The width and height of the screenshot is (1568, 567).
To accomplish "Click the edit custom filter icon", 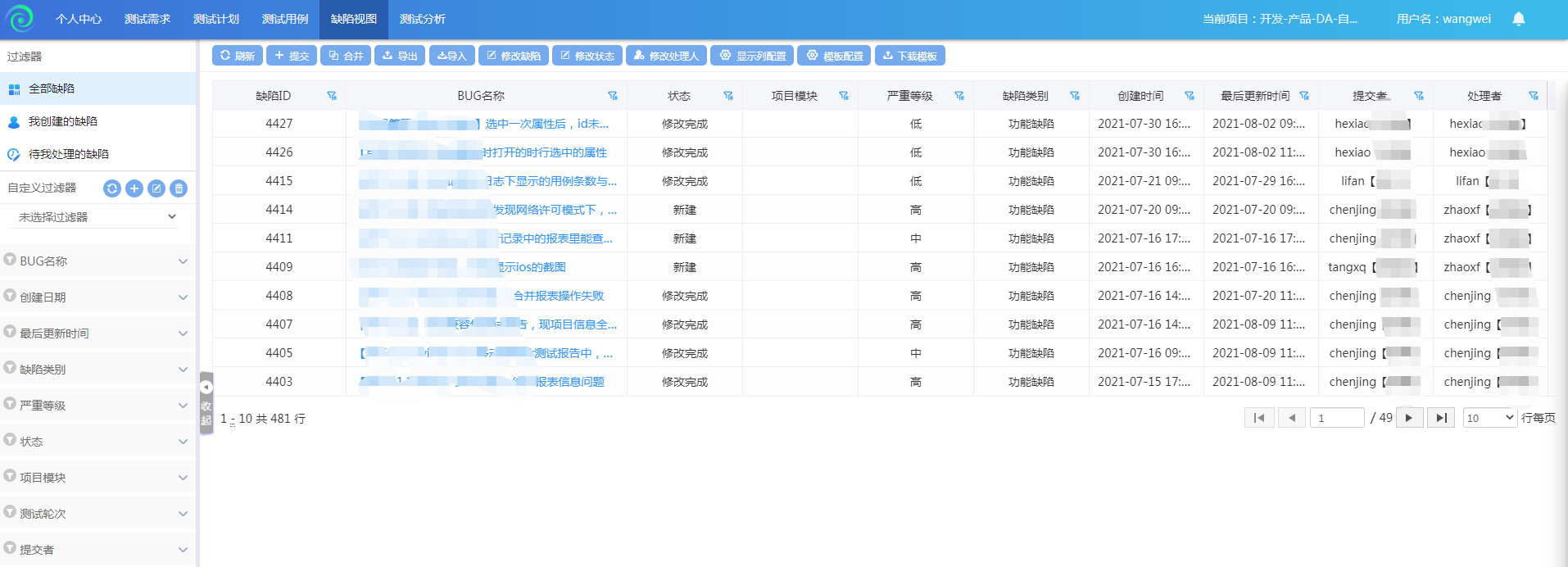I will [x=156, y=188].
